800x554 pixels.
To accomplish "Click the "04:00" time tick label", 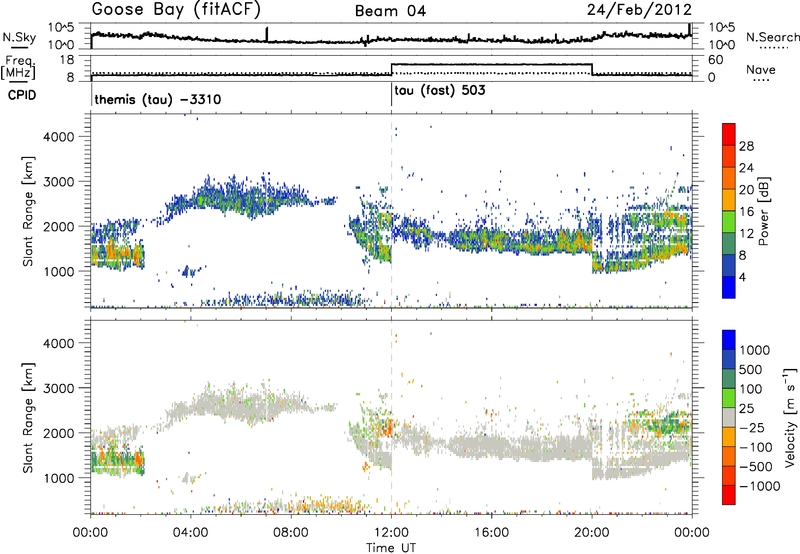I will (x=191, y=533).
